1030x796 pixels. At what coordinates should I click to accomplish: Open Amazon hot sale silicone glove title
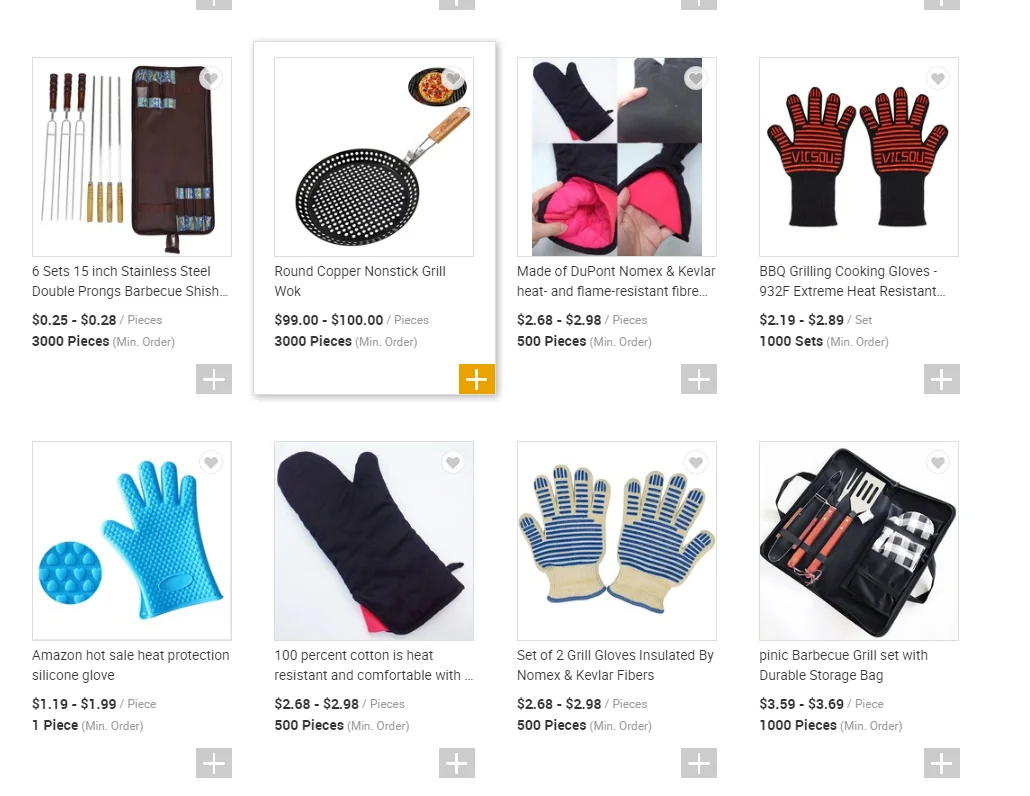131,665
